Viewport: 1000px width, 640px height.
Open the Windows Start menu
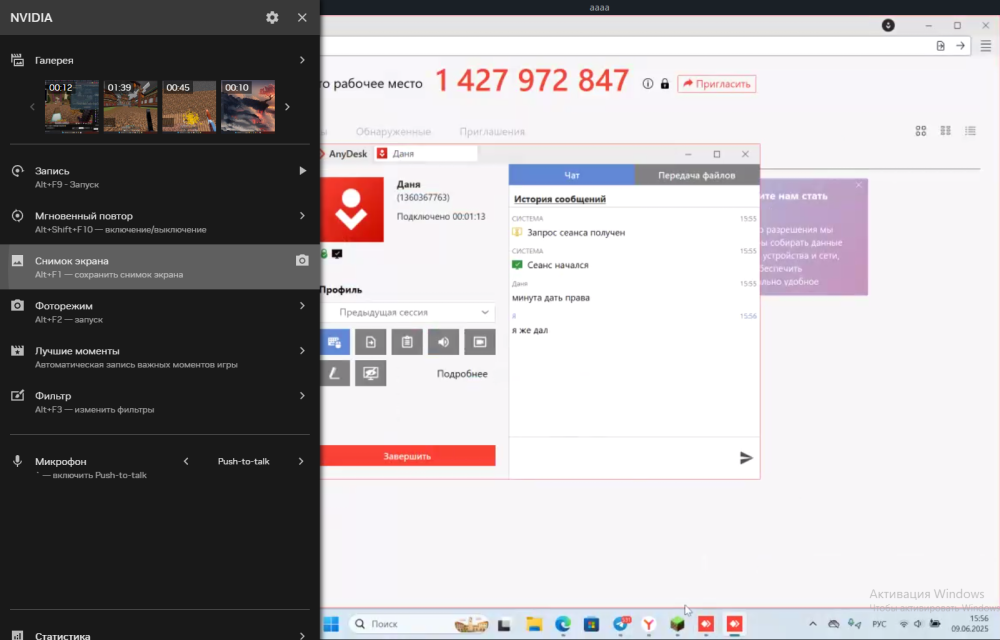(x=331, y=624)
